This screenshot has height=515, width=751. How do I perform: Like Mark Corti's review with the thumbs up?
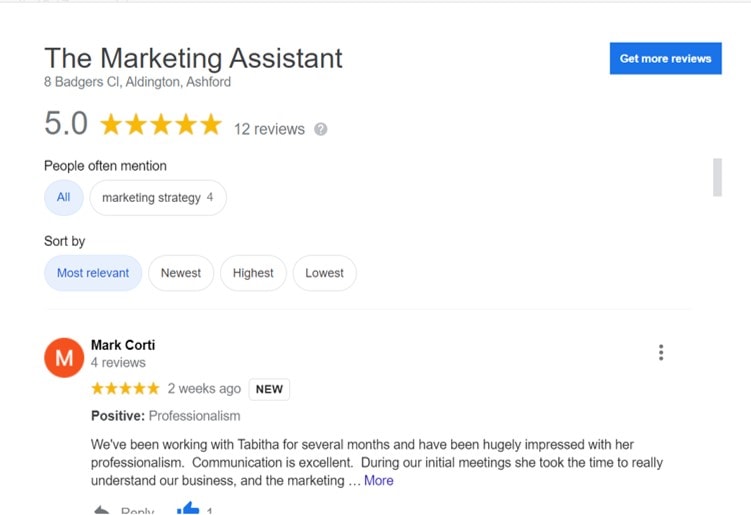[188, 509]
